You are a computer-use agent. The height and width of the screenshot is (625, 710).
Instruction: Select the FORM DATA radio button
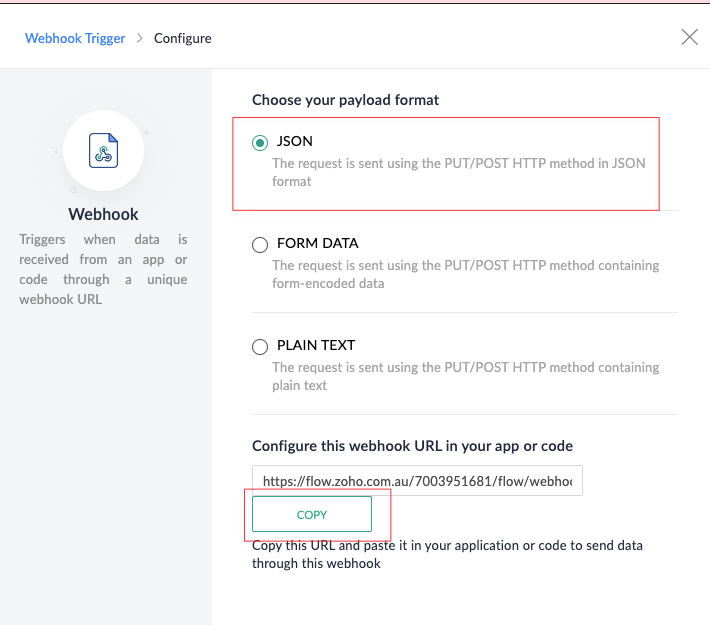[x=260, y=245]
